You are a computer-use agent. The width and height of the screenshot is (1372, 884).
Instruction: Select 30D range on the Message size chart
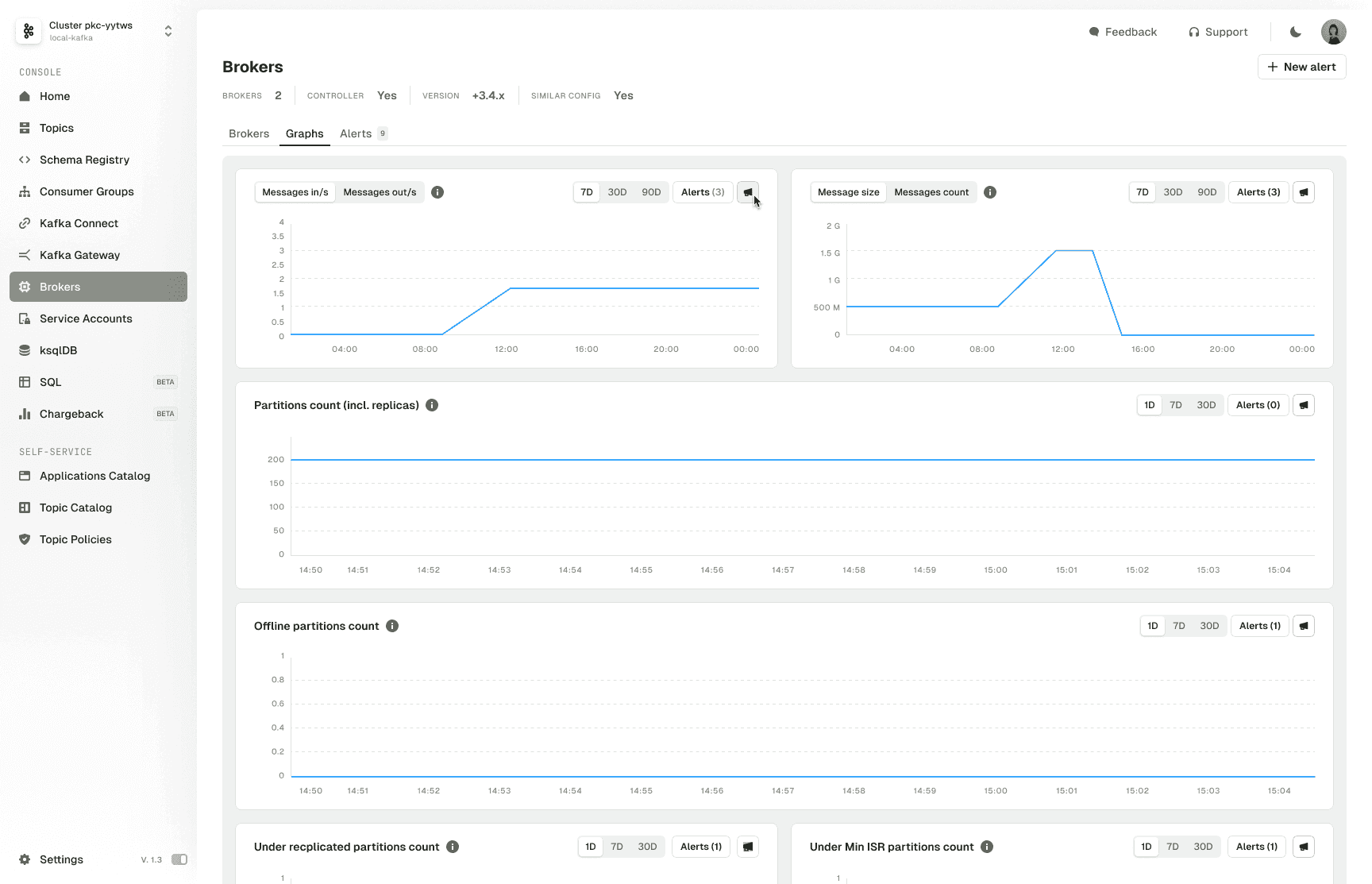tap(1174, 191)
